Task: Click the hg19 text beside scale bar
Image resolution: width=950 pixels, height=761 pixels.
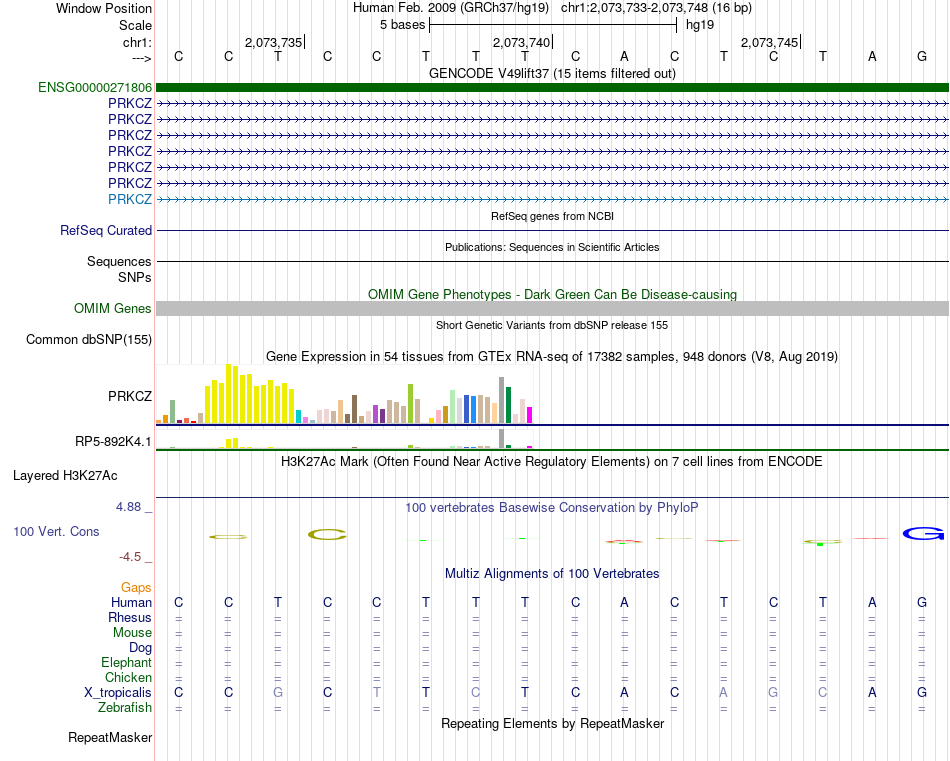Action: tap(700, 25)
